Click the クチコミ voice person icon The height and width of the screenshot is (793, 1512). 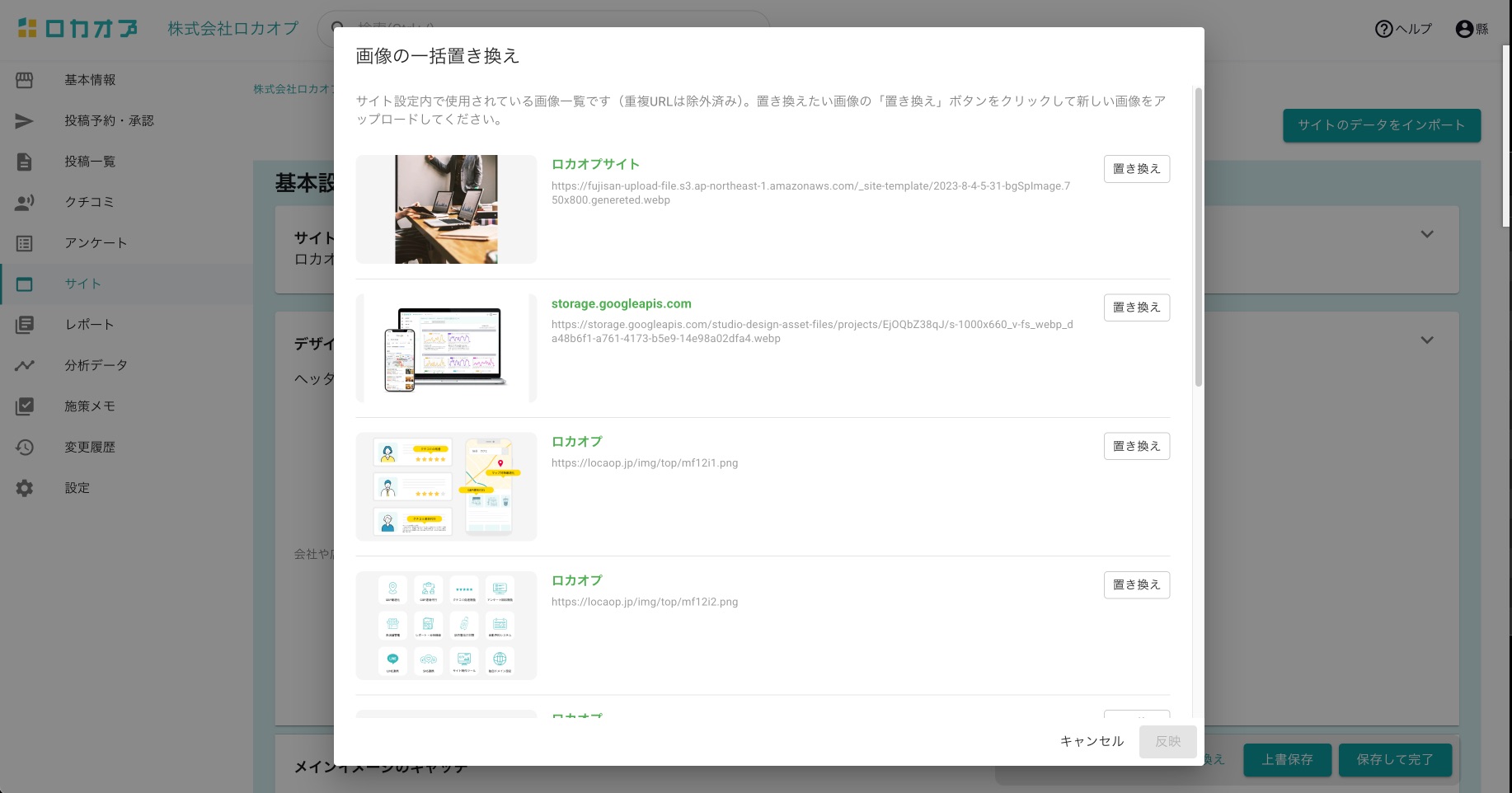point(25,203)
